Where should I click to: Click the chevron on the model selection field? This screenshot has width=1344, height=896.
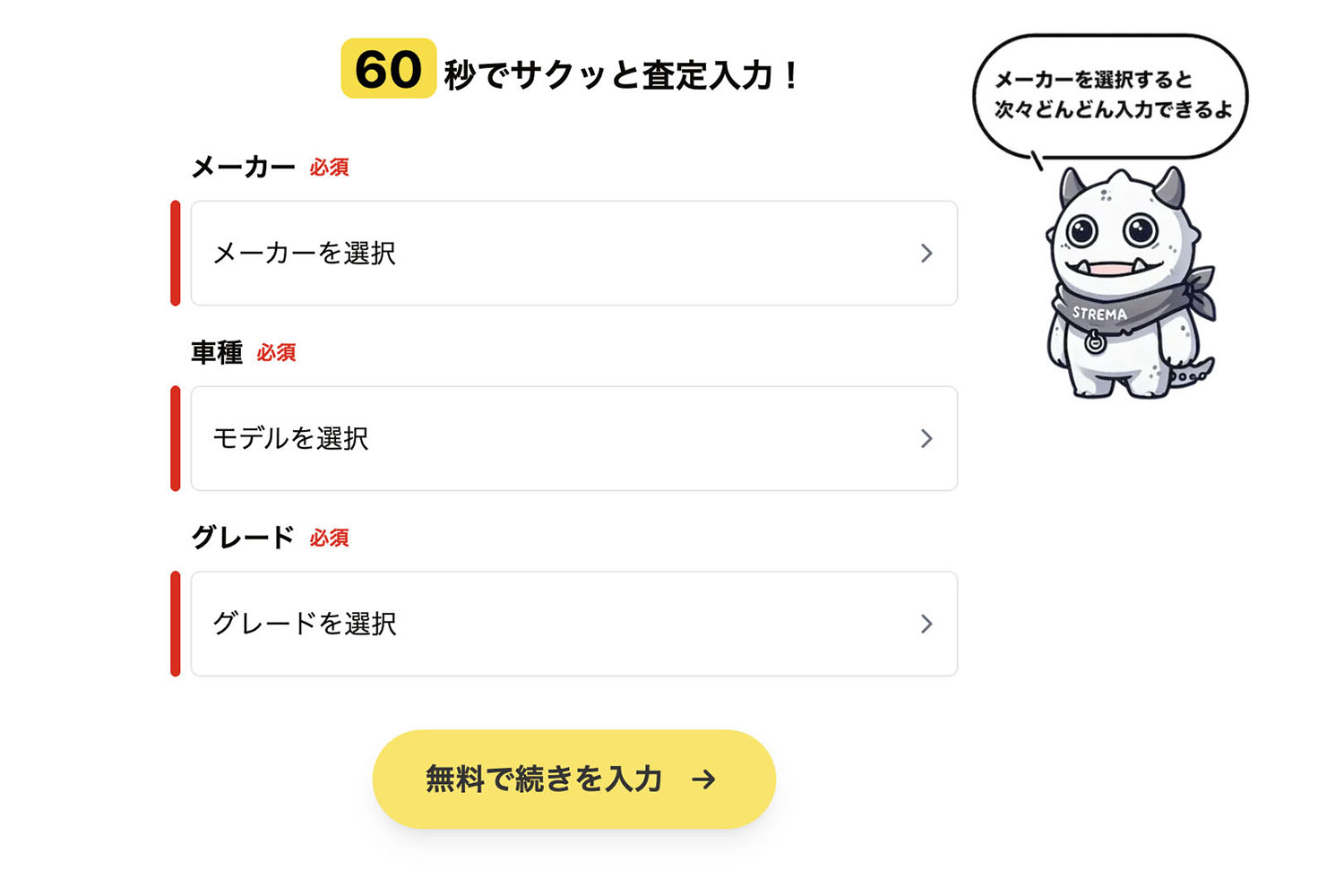click(x=927, y=439)
